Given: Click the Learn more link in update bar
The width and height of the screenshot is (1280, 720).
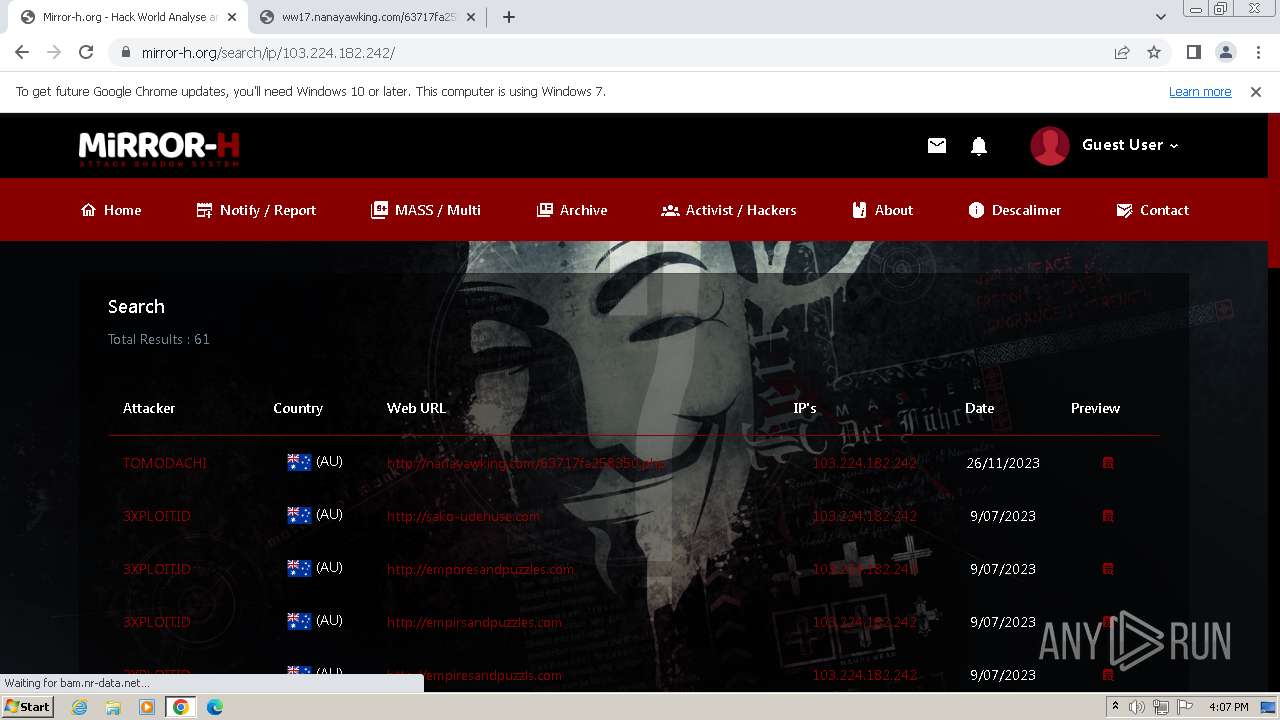Looking at the screenshot, I should click(1200, 91).
